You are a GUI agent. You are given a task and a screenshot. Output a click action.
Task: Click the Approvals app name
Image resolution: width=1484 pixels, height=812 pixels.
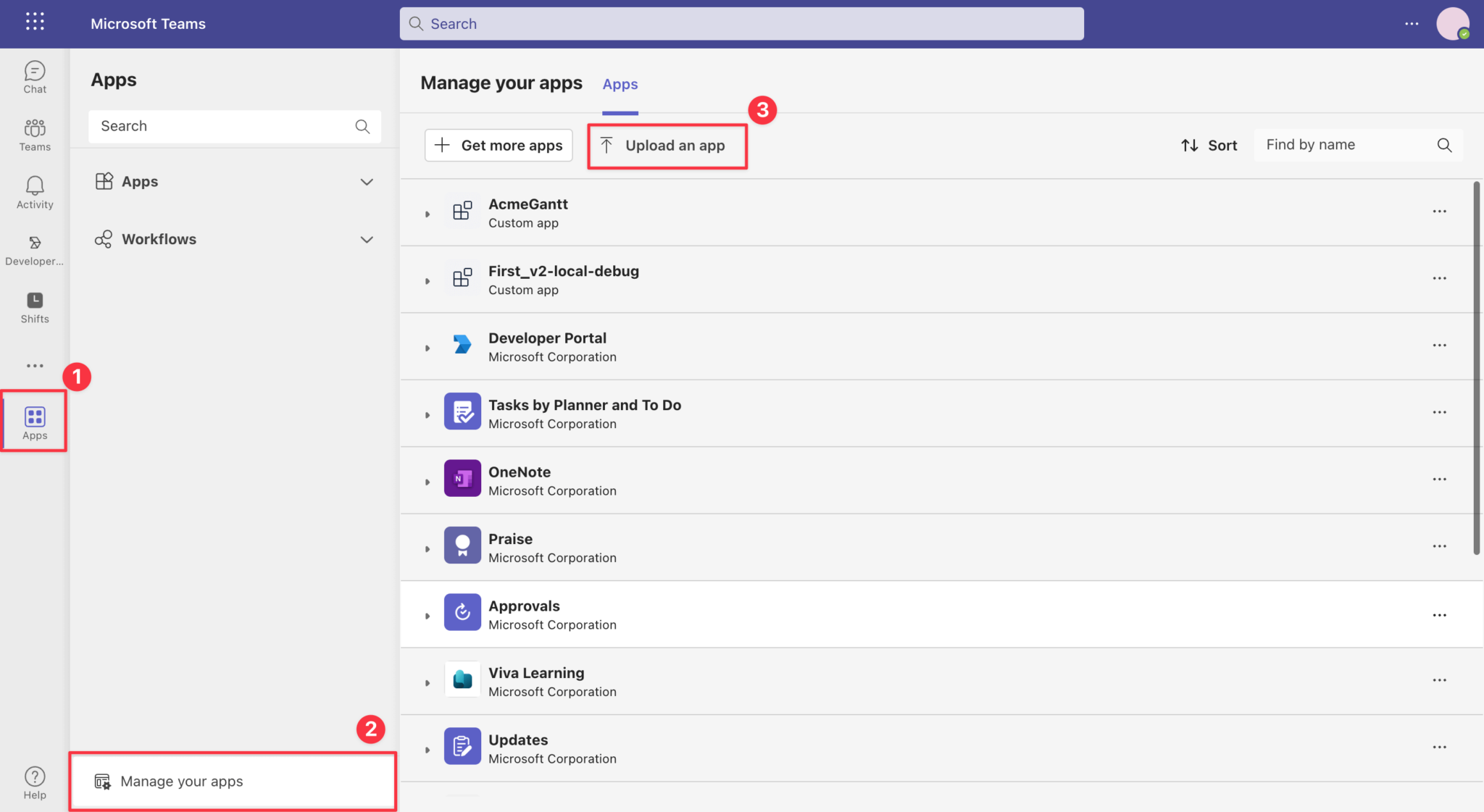coord(524,606)
